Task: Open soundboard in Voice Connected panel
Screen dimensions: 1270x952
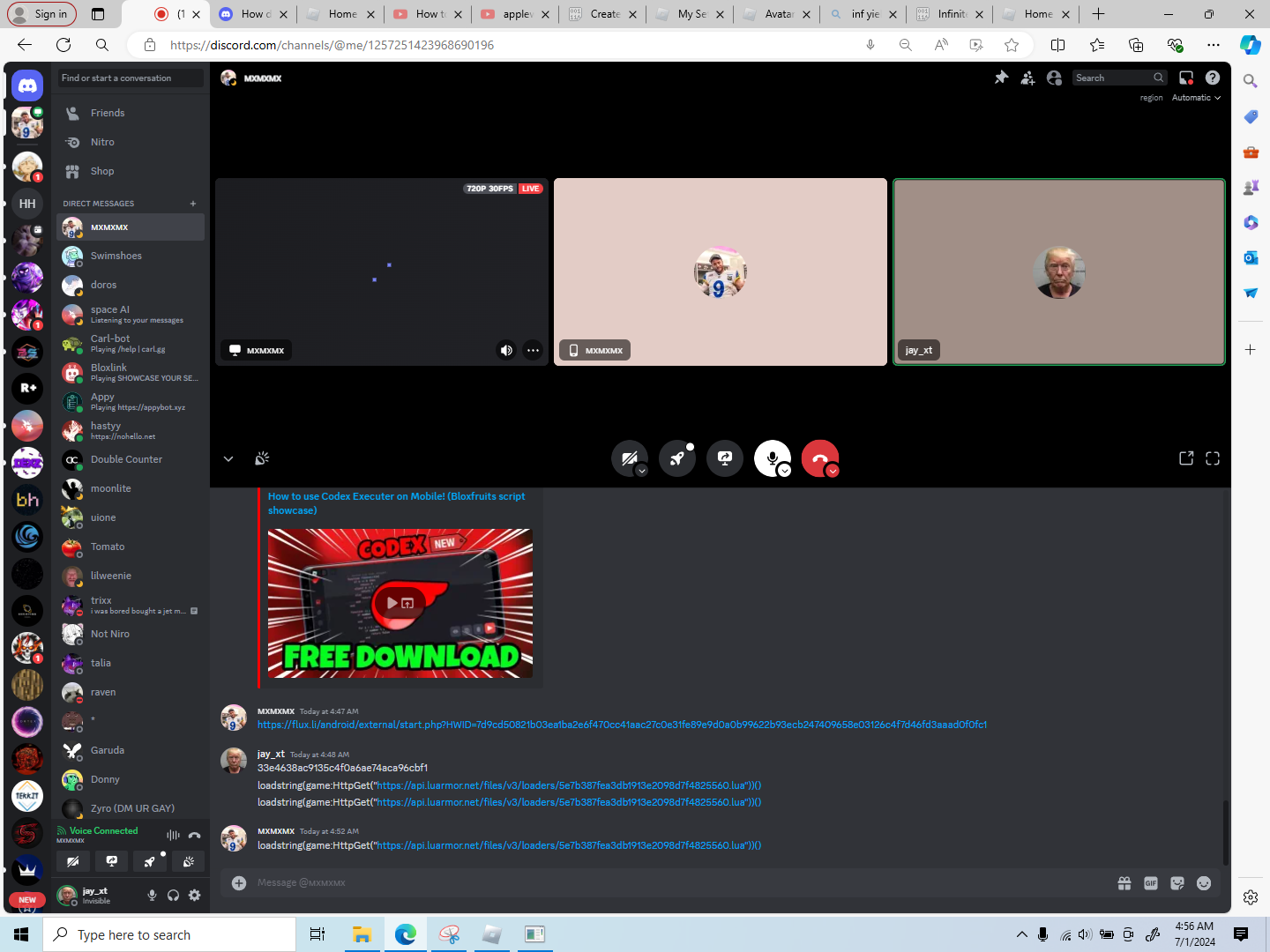Action: 188,861
